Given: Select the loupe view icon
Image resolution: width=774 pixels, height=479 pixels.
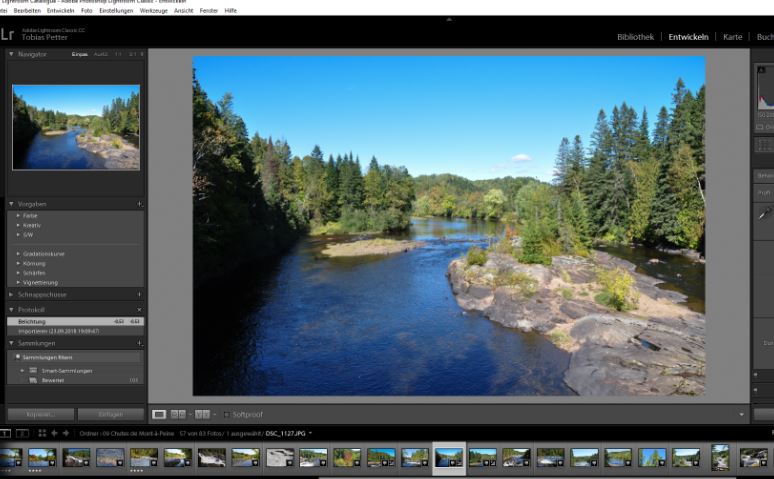Looking at the screenshot, I should pyautogui.click(x=159, y=414).
